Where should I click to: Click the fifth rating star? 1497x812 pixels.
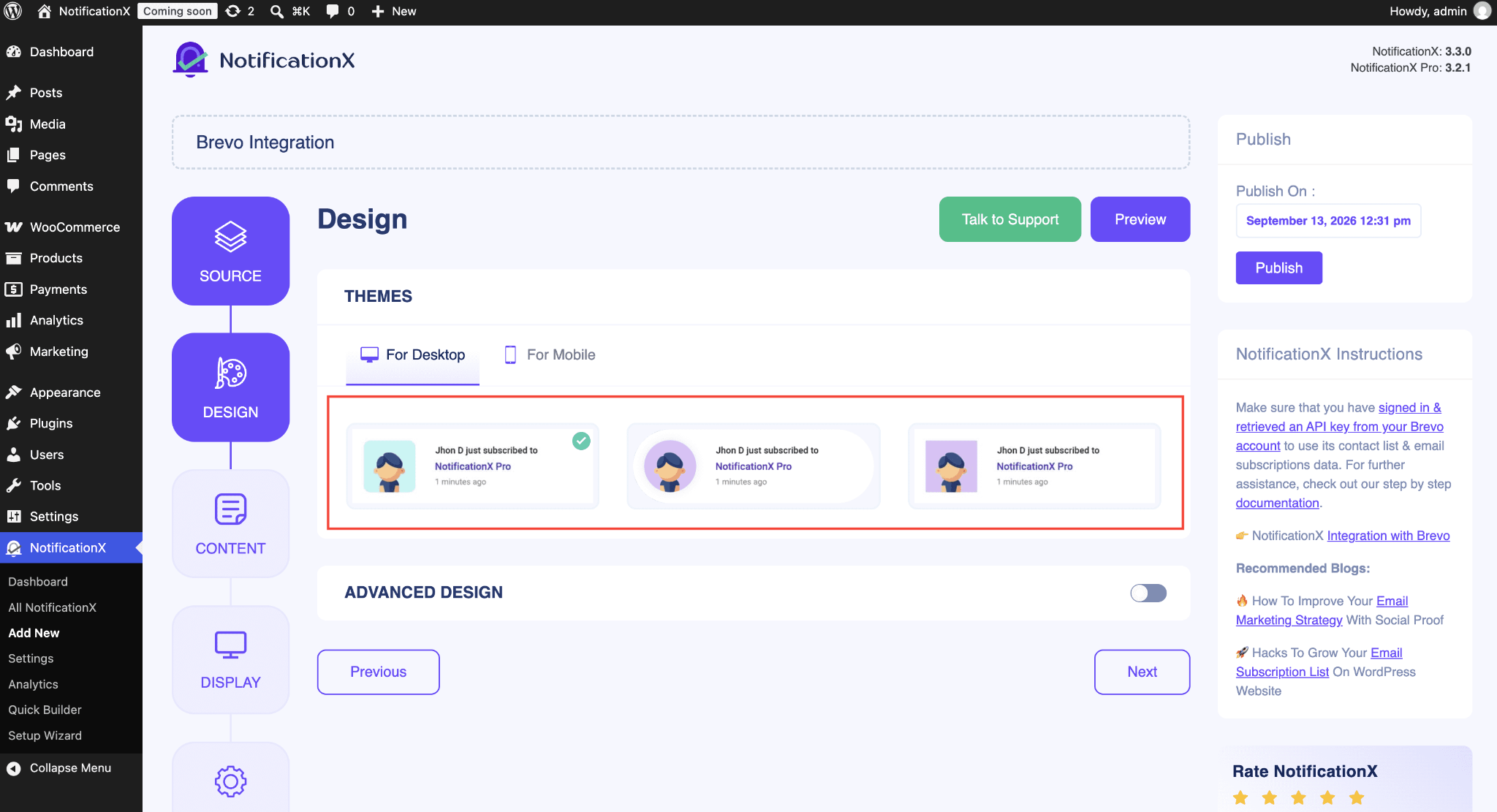(1357, 797)
